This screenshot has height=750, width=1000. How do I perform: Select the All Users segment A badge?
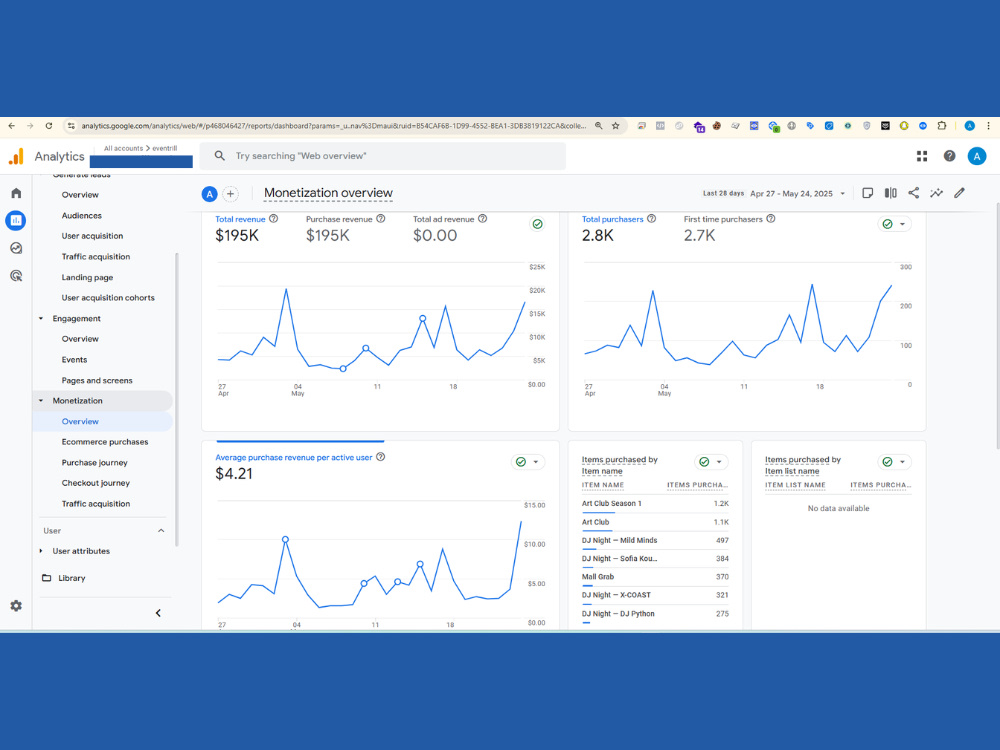(209, 194)
